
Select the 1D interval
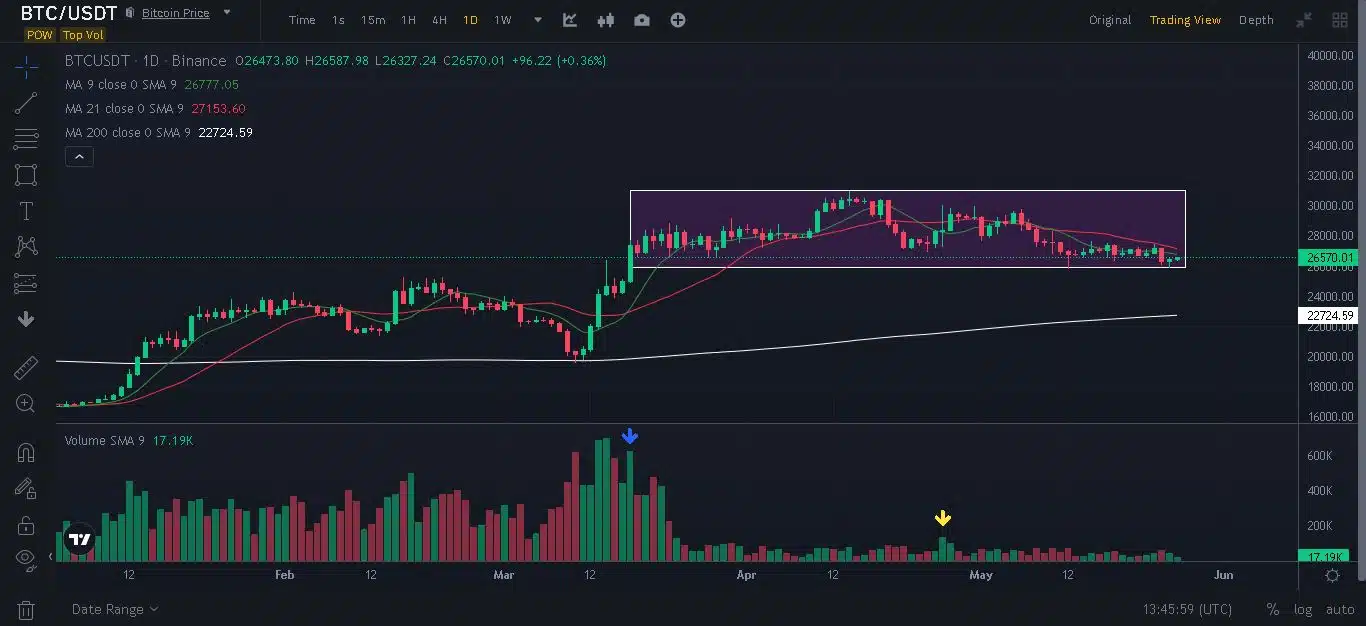470,20
